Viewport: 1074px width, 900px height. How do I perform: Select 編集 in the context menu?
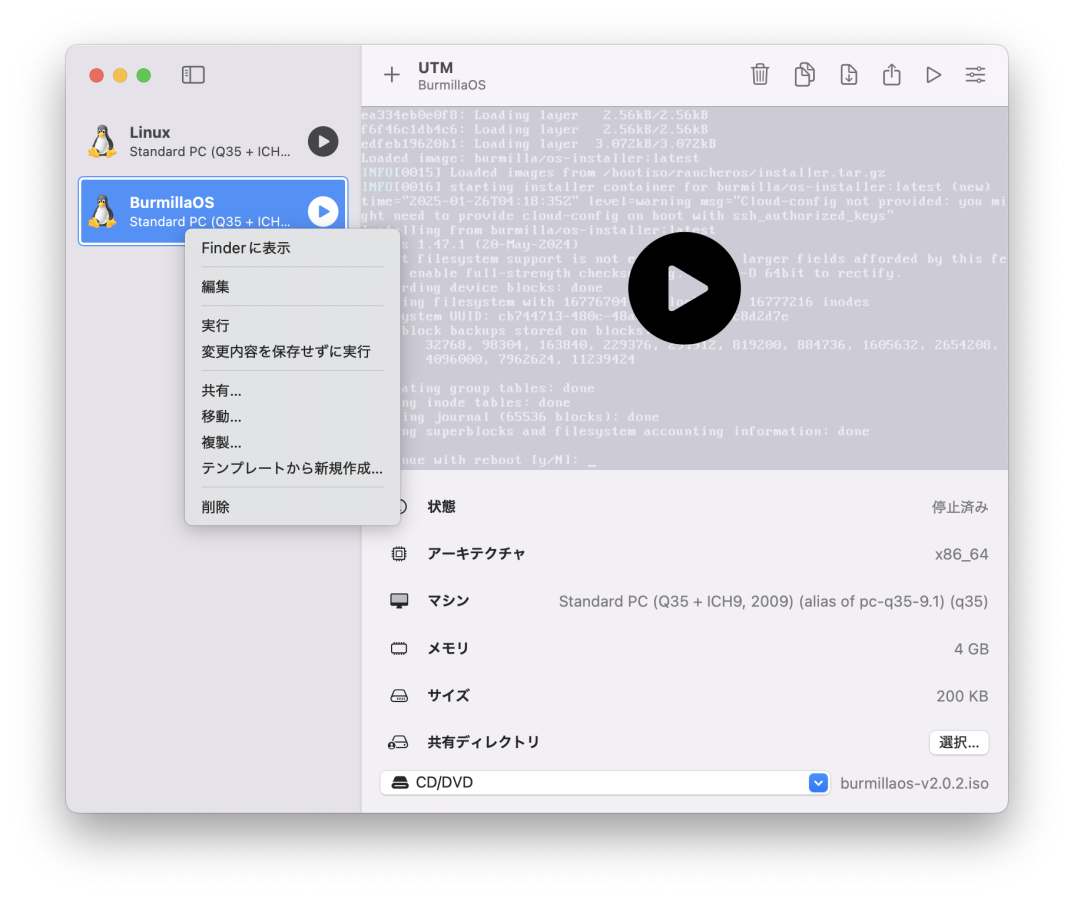click(216, 287)
